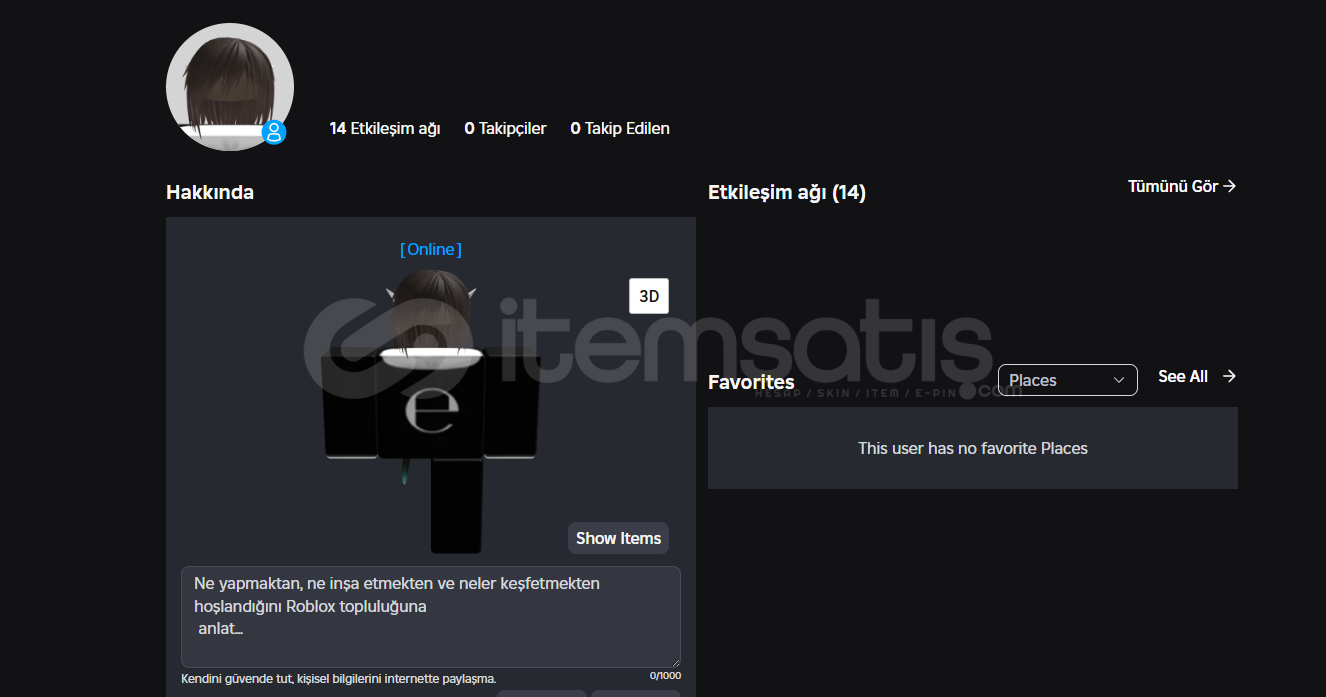
Task: Click the arrow beside Tümünü Gör
Action: pos(1230,186)
